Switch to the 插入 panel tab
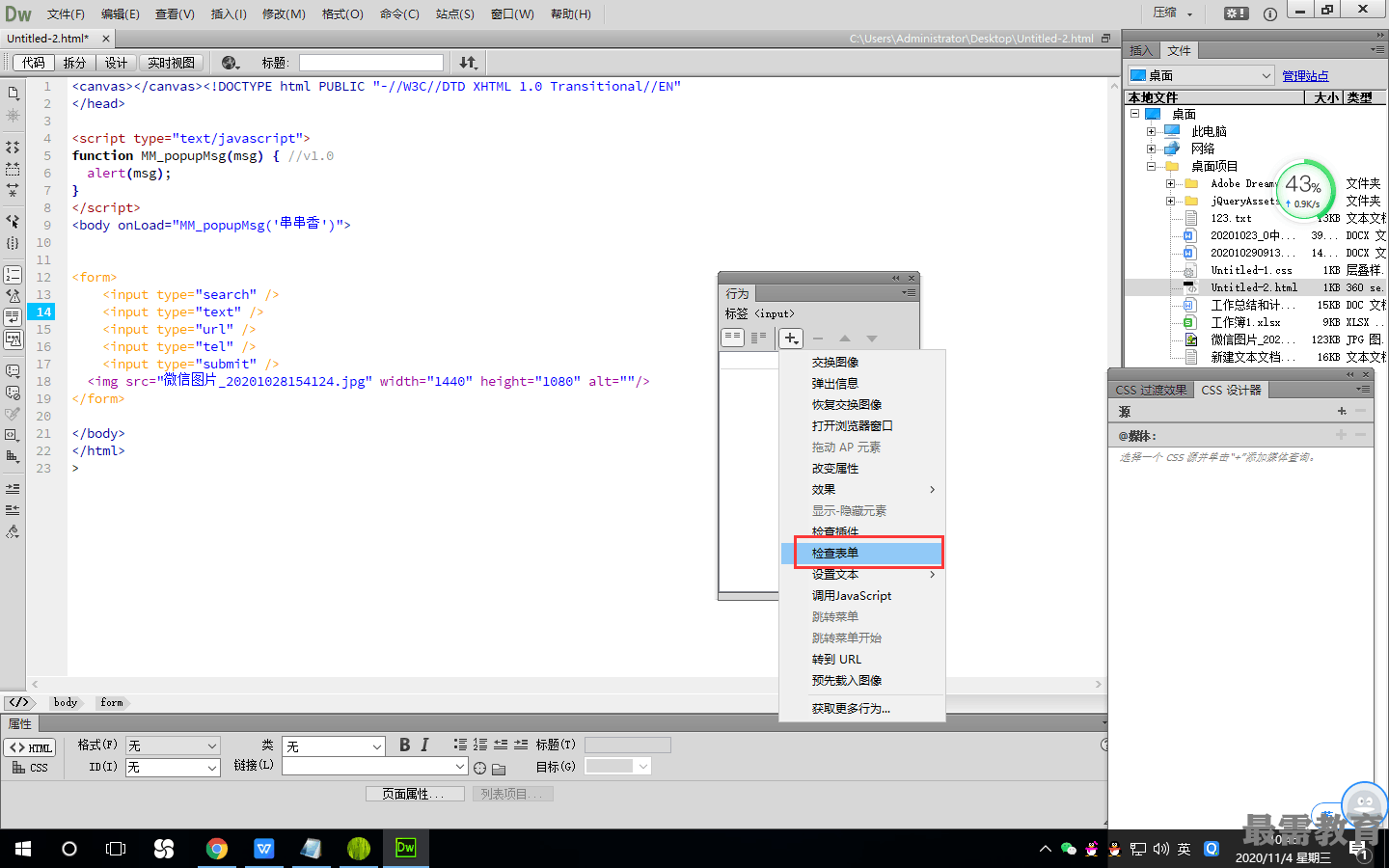Viewport: 1389px width, 868px height. [1141, 50]
